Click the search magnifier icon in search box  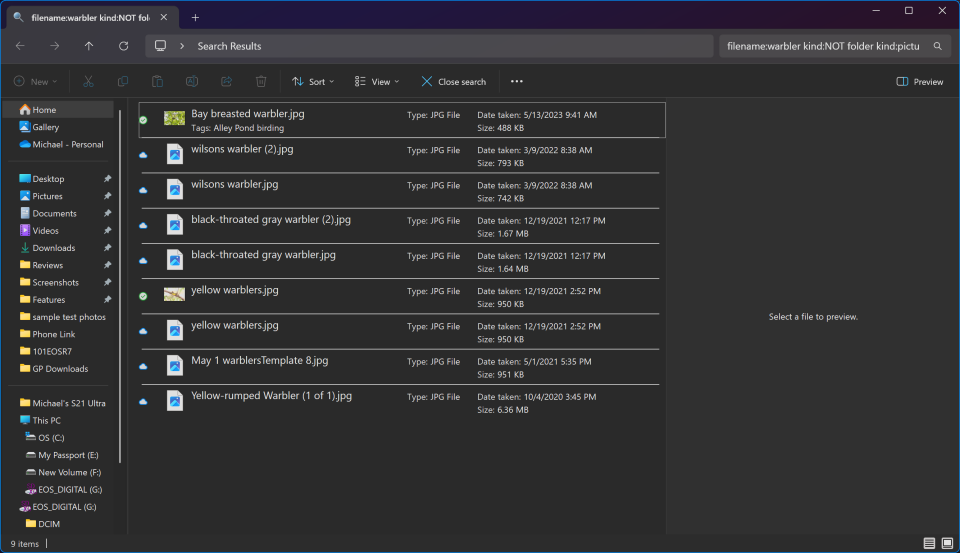[937, 46]
